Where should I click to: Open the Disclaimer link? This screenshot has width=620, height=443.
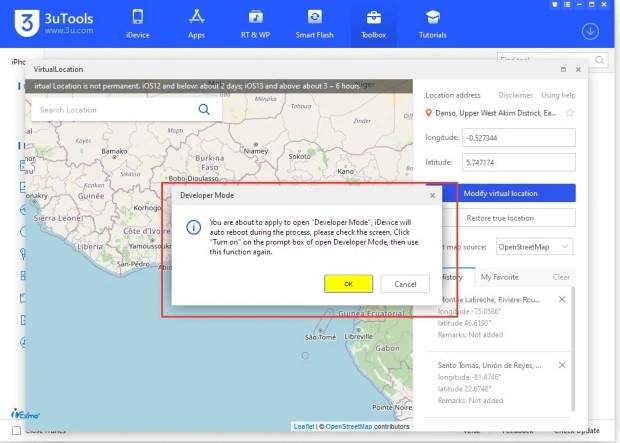click(515, 95)
